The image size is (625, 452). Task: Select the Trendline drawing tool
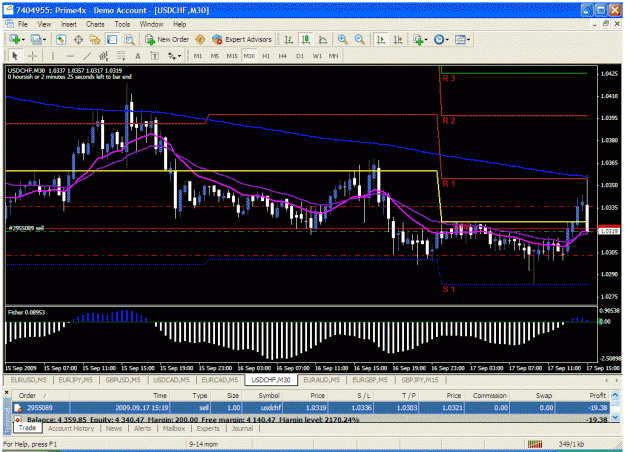(x=86, y=56)
